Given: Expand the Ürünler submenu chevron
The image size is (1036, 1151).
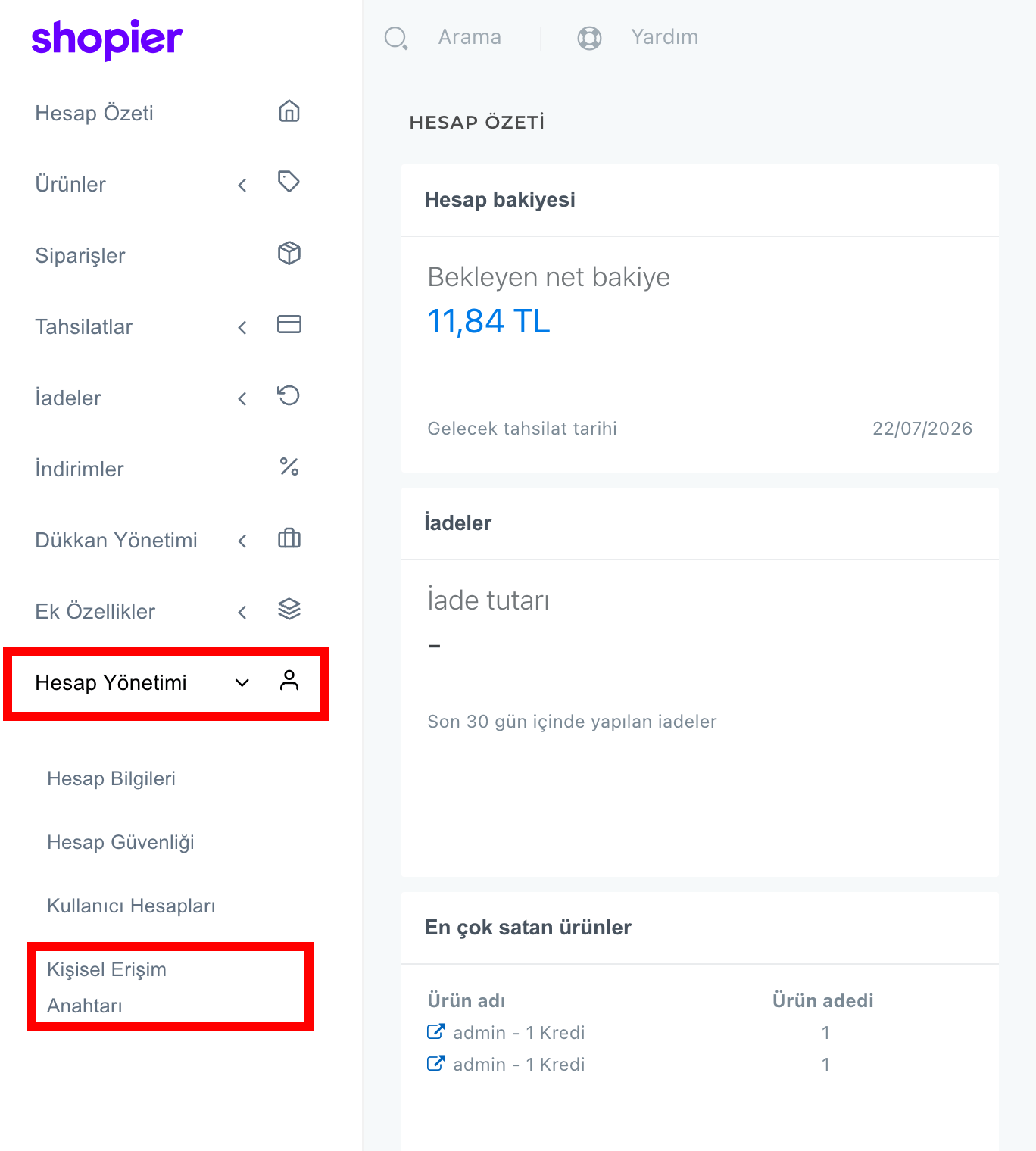Looking at the screenshot, I should 242,185.
